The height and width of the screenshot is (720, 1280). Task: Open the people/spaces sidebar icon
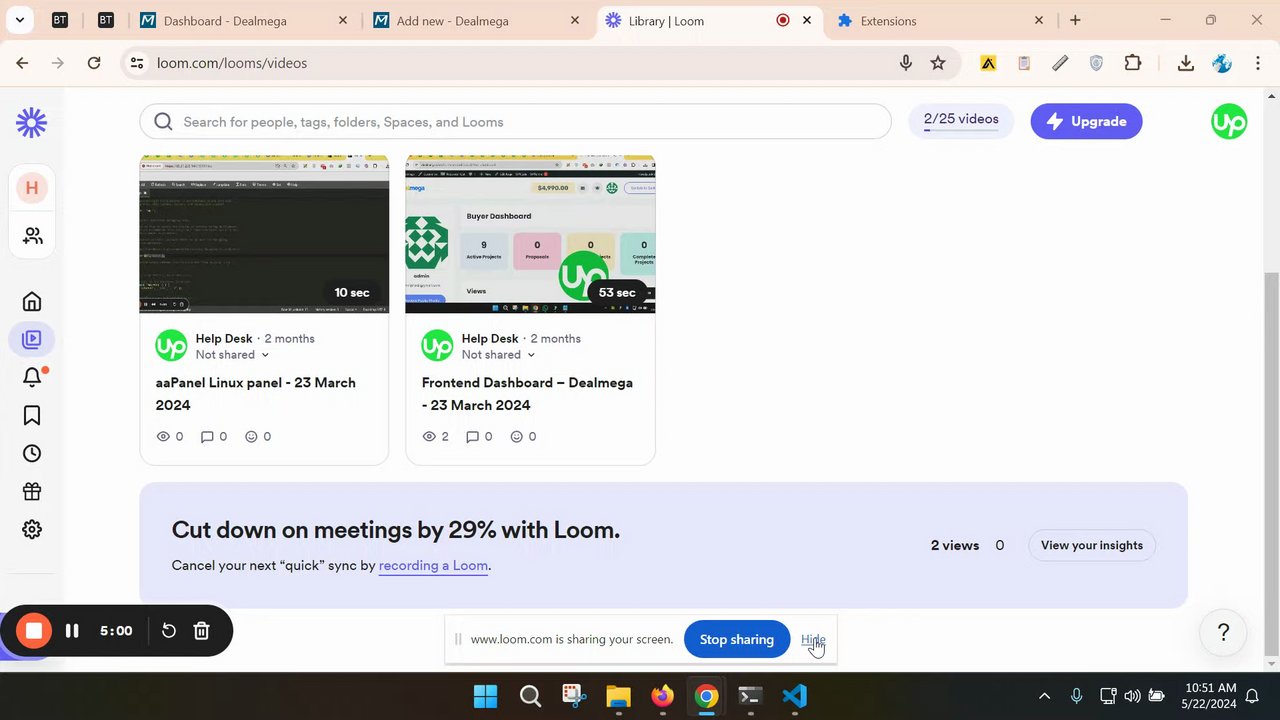click(32, 236)
